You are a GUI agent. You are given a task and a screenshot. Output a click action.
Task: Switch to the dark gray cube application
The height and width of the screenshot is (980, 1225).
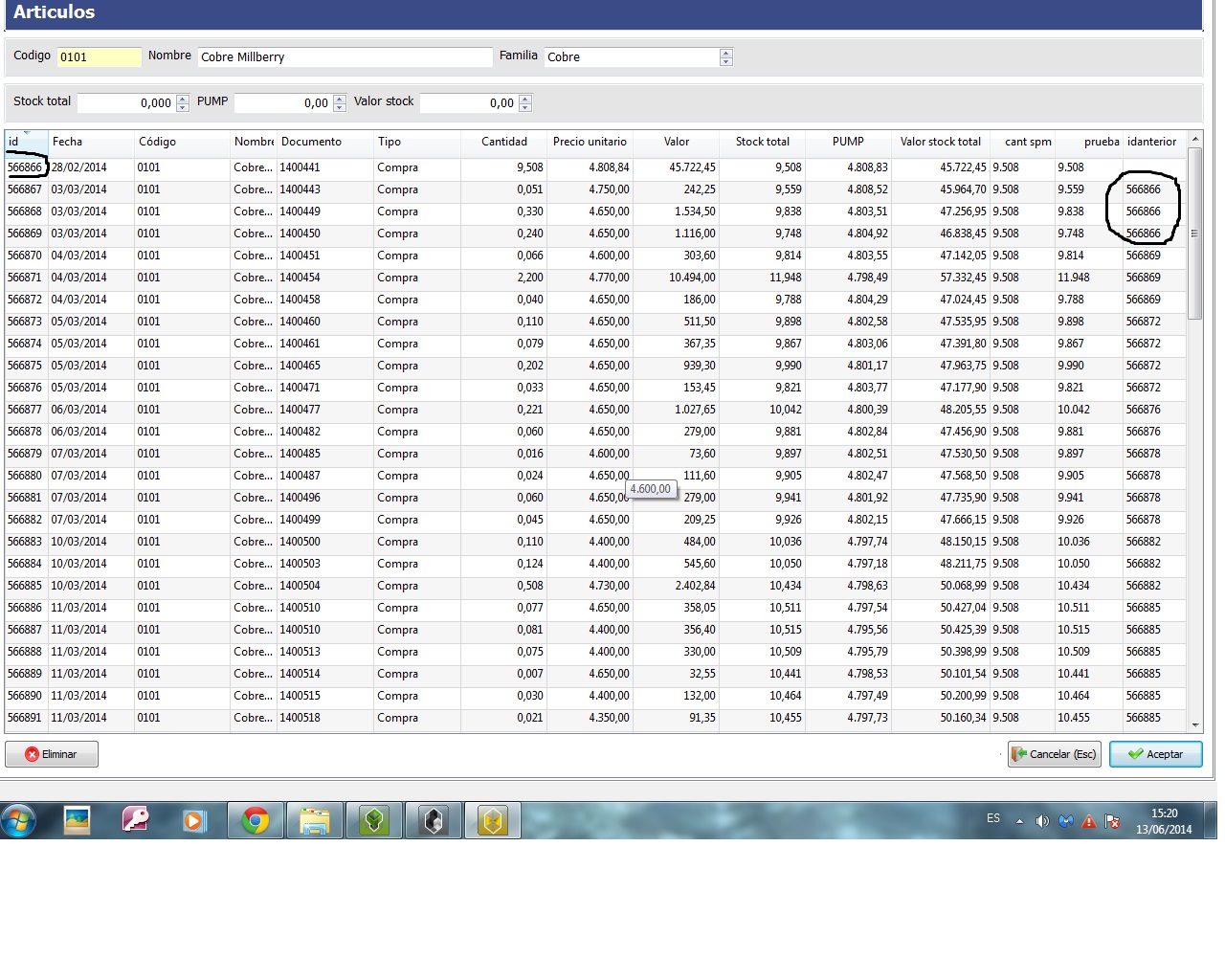tap(434, 820)
